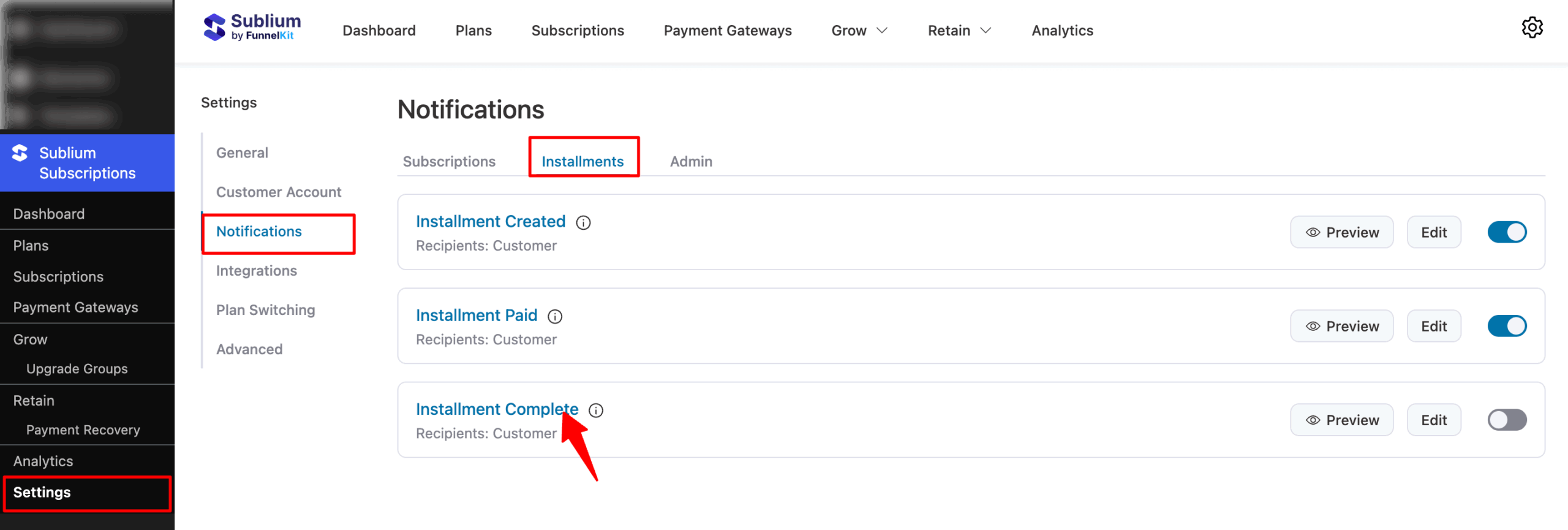Open settings via the gear icon

coord(1532,27)
